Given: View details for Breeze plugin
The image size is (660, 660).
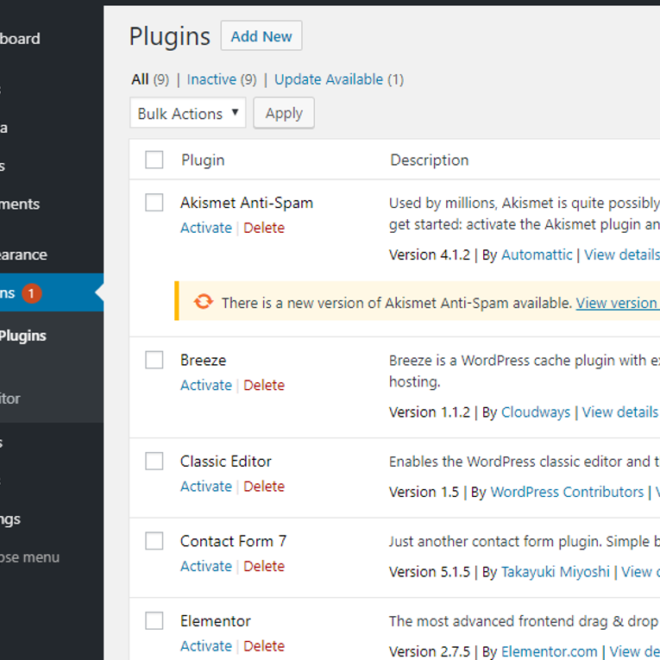Looking at the screenshot, I should (620, 412).
